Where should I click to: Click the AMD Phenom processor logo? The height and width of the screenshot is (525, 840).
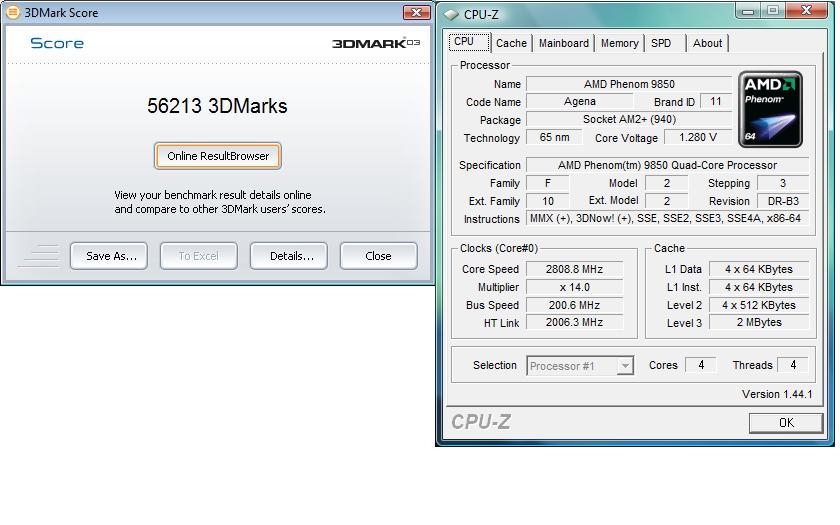coord(770,109)
